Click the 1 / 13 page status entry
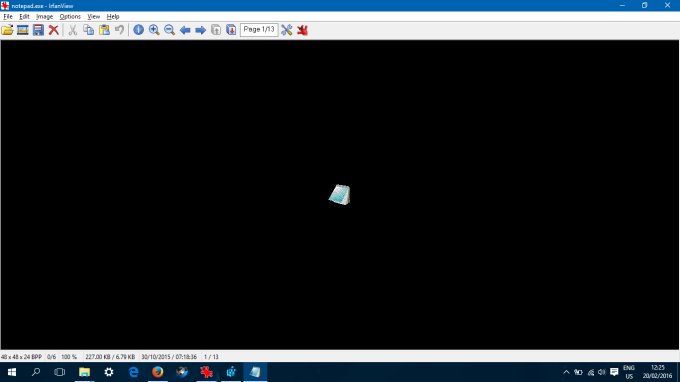This screenshot has width=680, height=382. click(211, 357)
